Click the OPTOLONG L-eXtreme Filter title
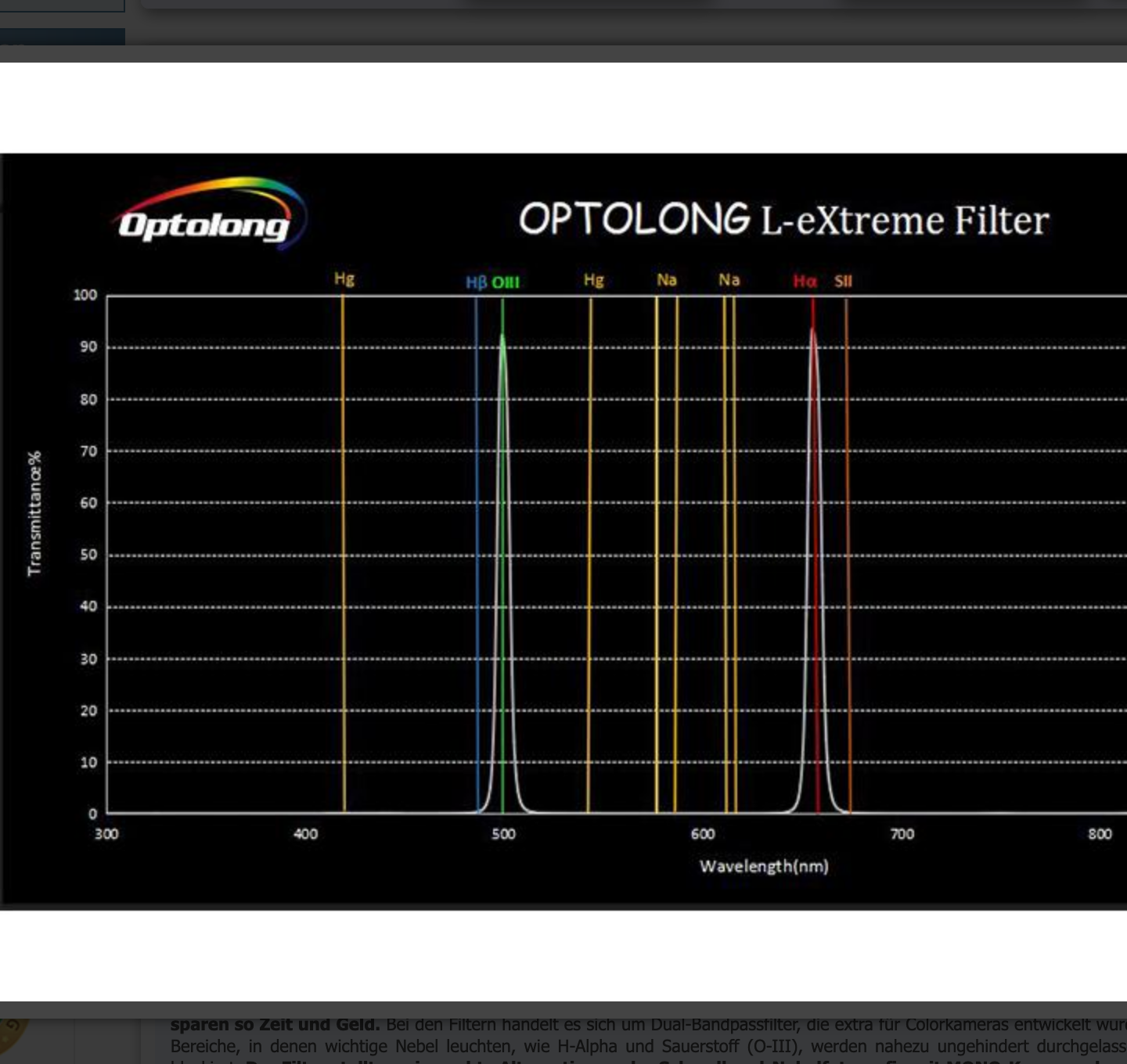Viewport: 1127px width, 1064px height. pos(783,219)
